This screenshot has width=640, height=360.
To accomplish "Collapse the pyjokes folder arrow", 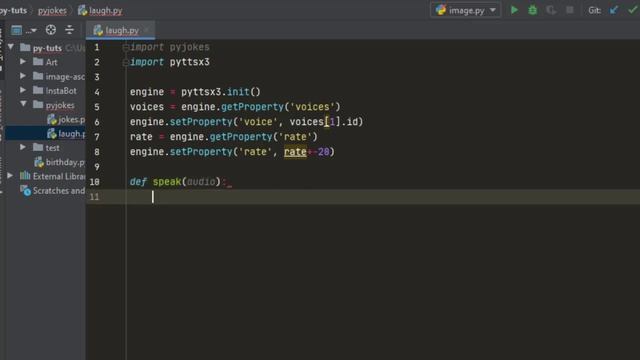I will [x=23, y=104].
